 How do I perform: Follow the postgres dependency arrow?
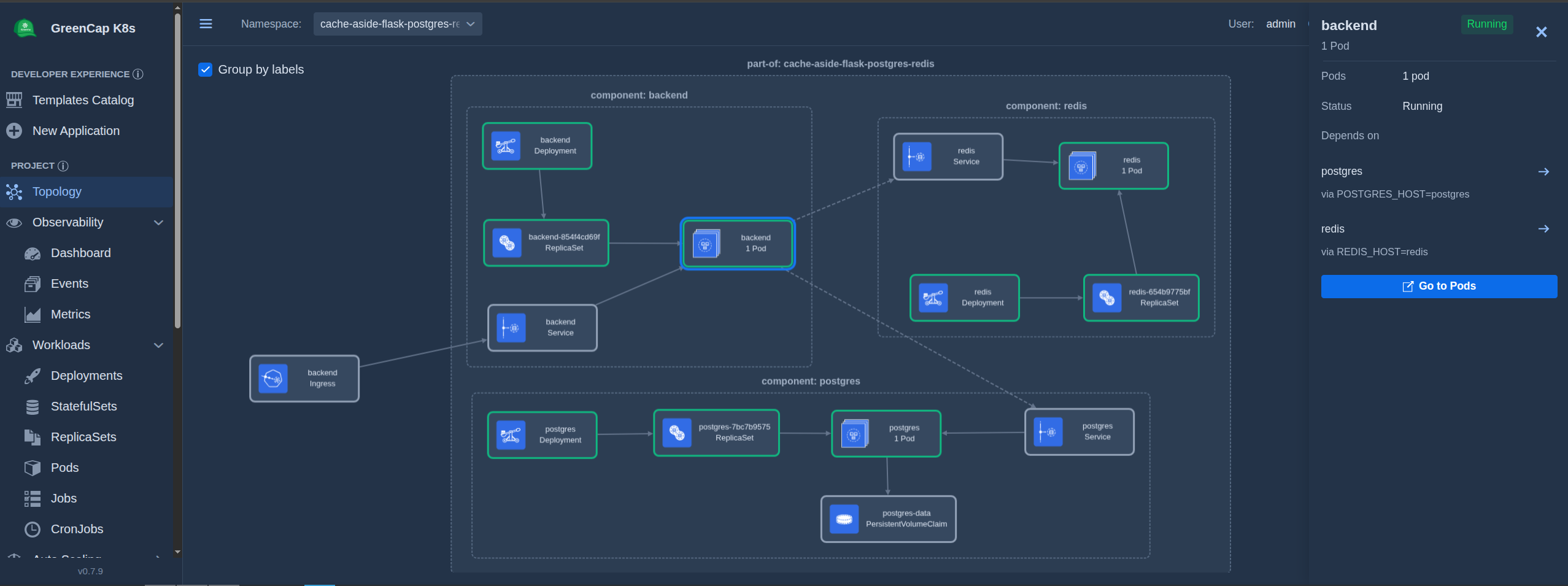(x=1544, y=172)
